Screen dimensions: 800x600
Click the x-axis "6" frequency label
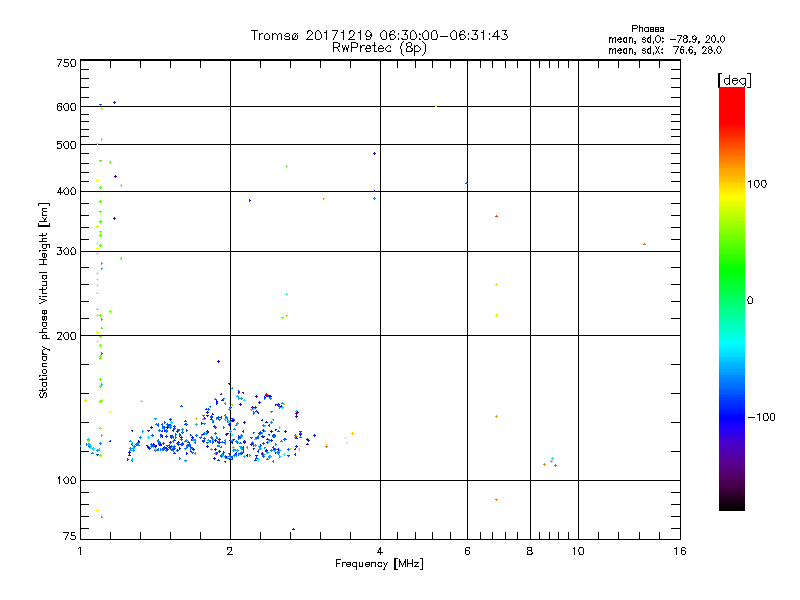pyautogui.click(x=467, y=551)
